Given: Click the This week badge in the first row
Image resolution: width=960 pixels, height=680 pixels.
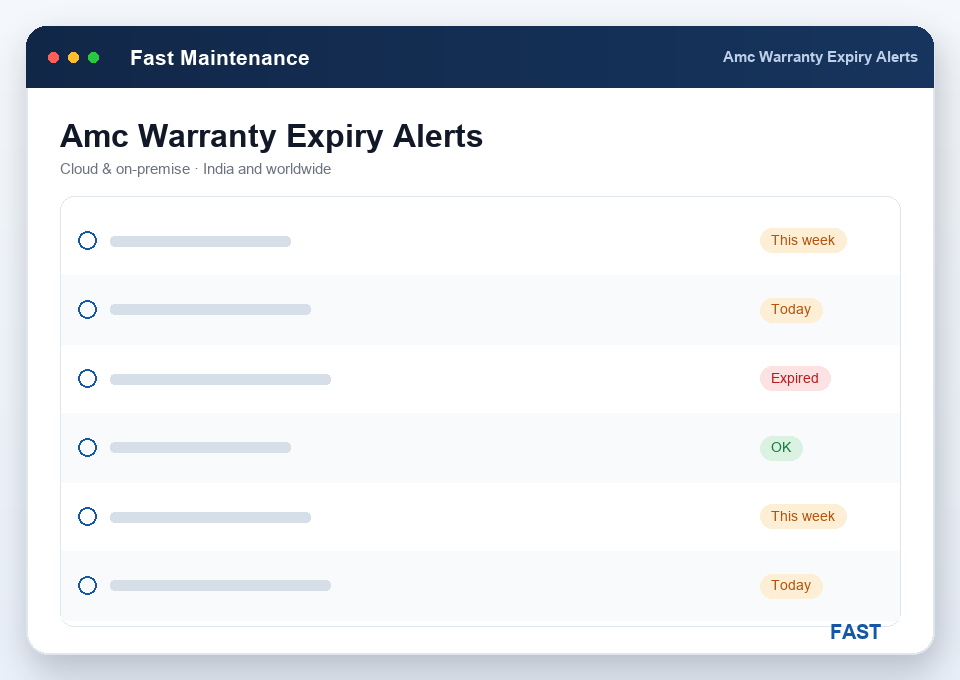Looking at the screenshot, I should [803, 241].
